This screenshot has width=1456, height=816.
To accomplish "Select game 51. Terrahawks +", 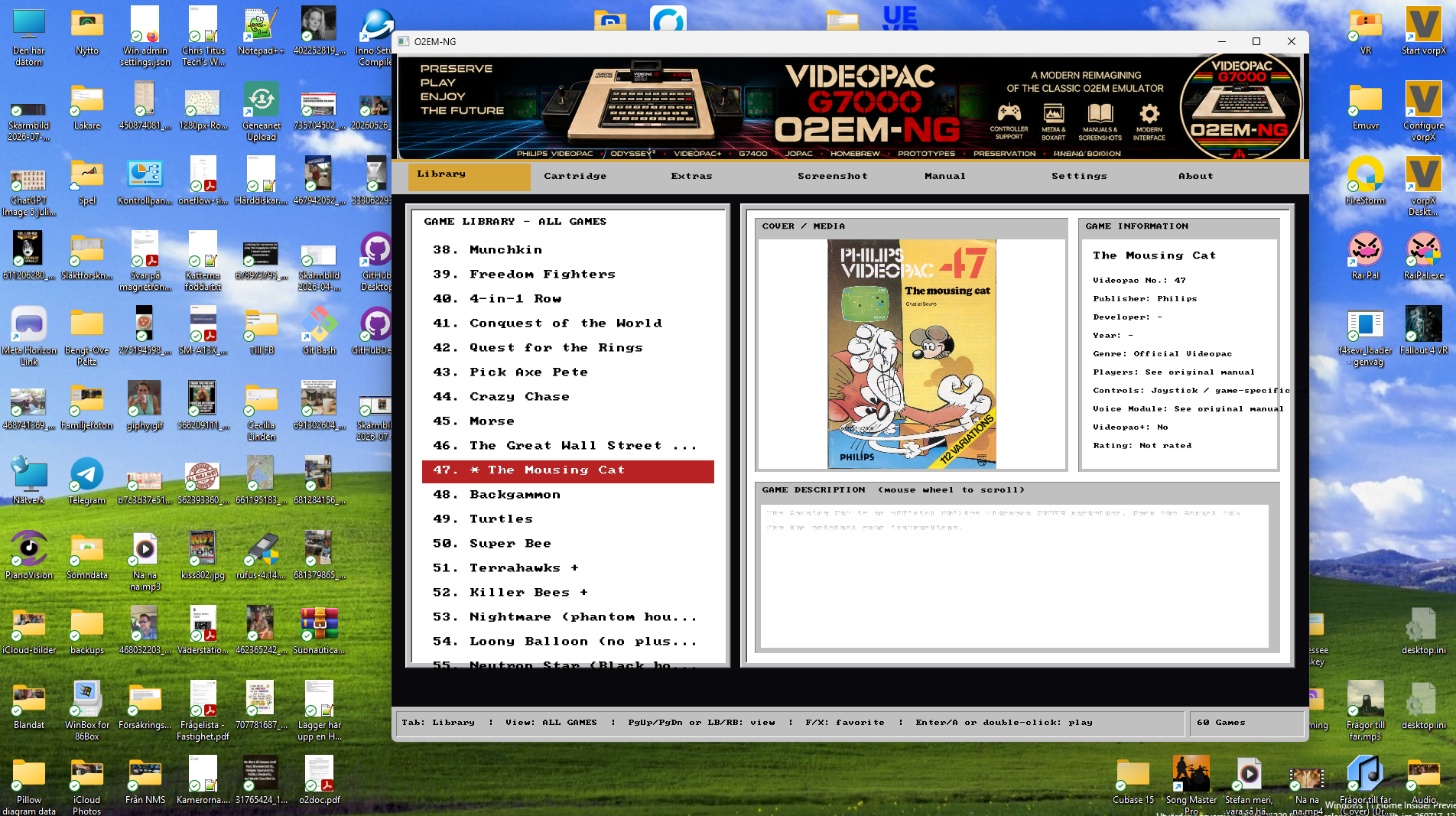I will click(x=567, y=568).
